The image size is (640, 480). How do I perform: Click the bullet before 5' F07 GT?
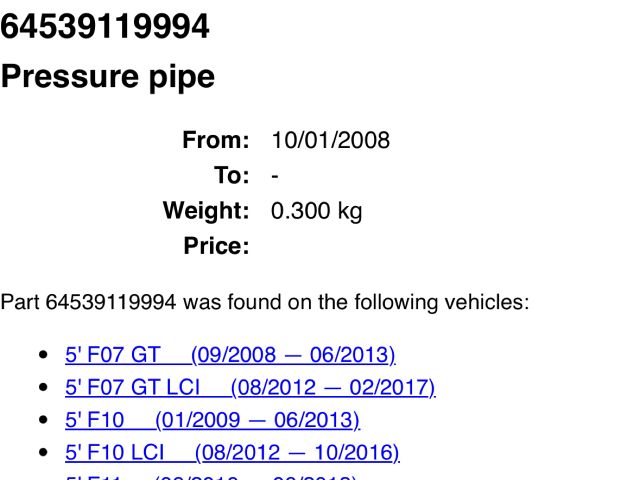pyautogui.click(x=42, y=356)
